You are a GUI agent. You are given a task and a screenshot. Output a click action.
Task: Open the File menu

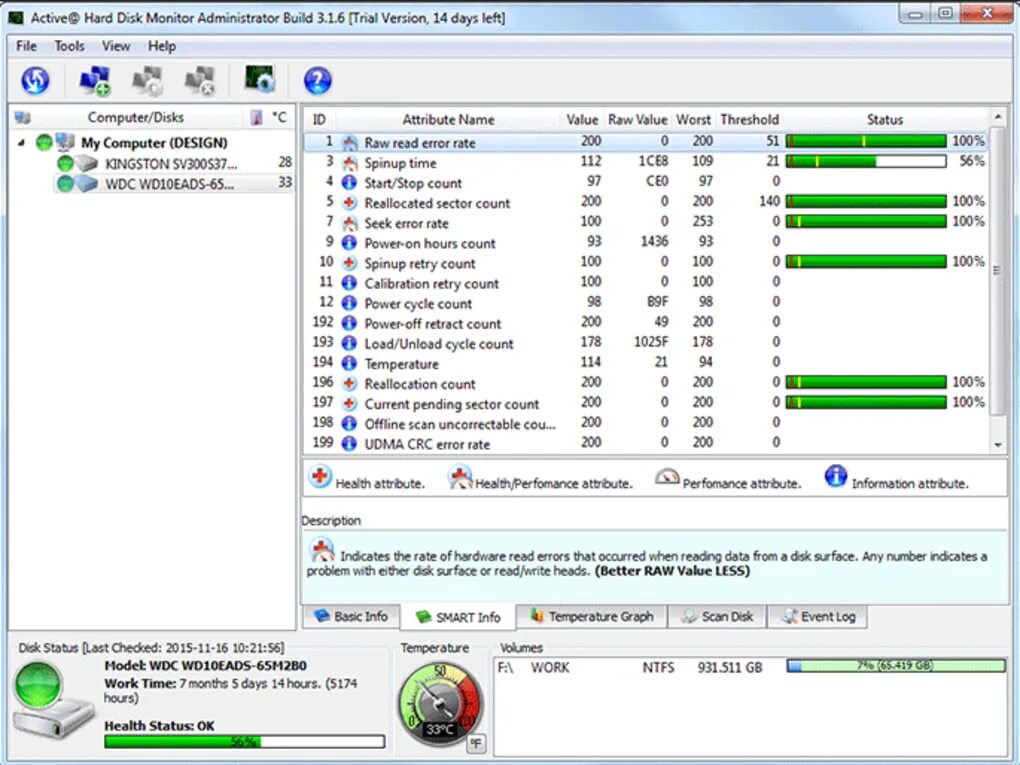click(x=26, y=46)
